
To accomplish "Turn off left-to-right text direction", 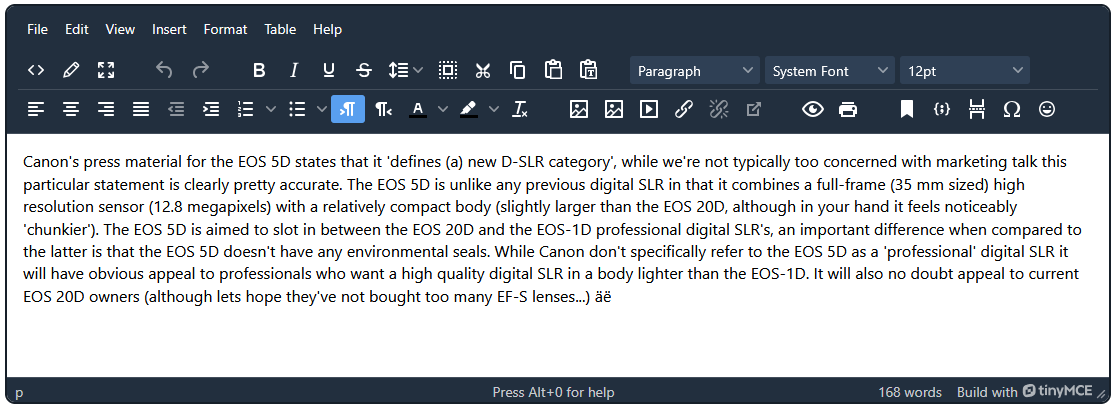I will coord(348,109).
